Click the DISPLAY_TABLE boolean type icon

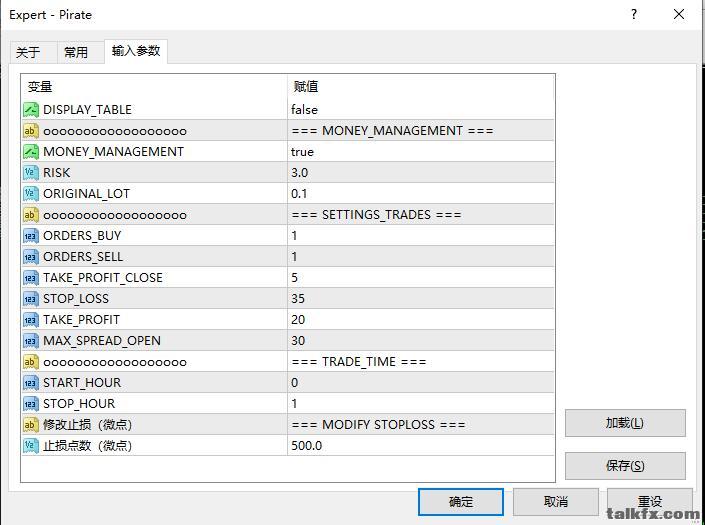[31, 109]
